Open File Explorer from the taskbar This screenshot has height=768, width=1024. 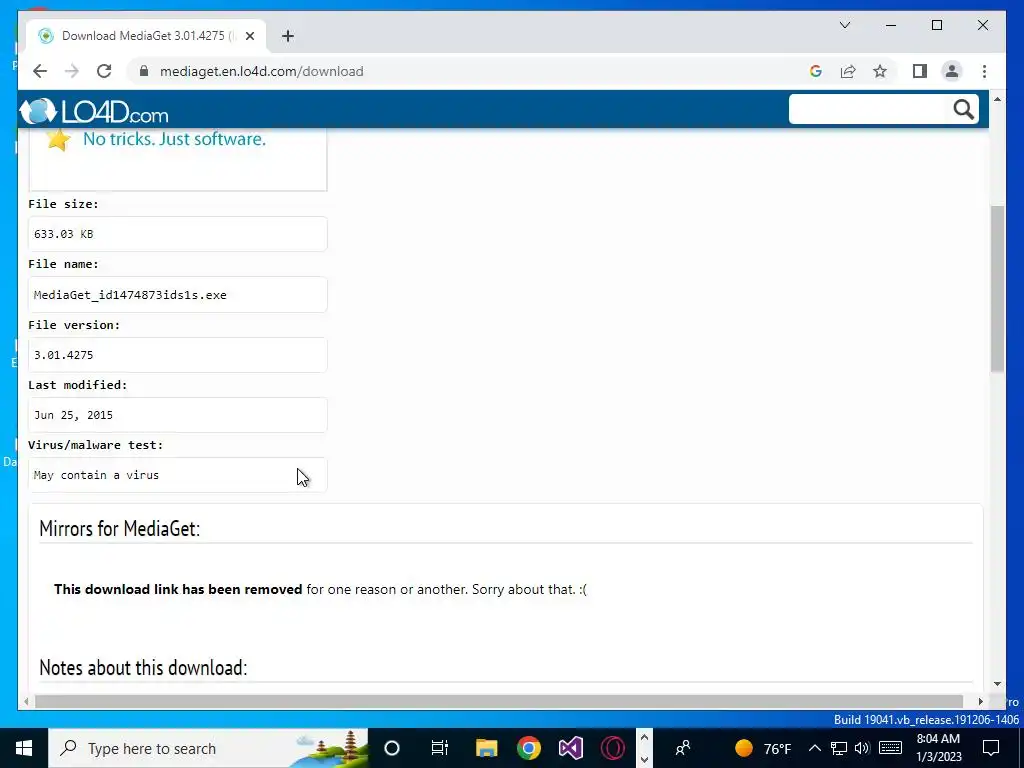pos(487,748)
